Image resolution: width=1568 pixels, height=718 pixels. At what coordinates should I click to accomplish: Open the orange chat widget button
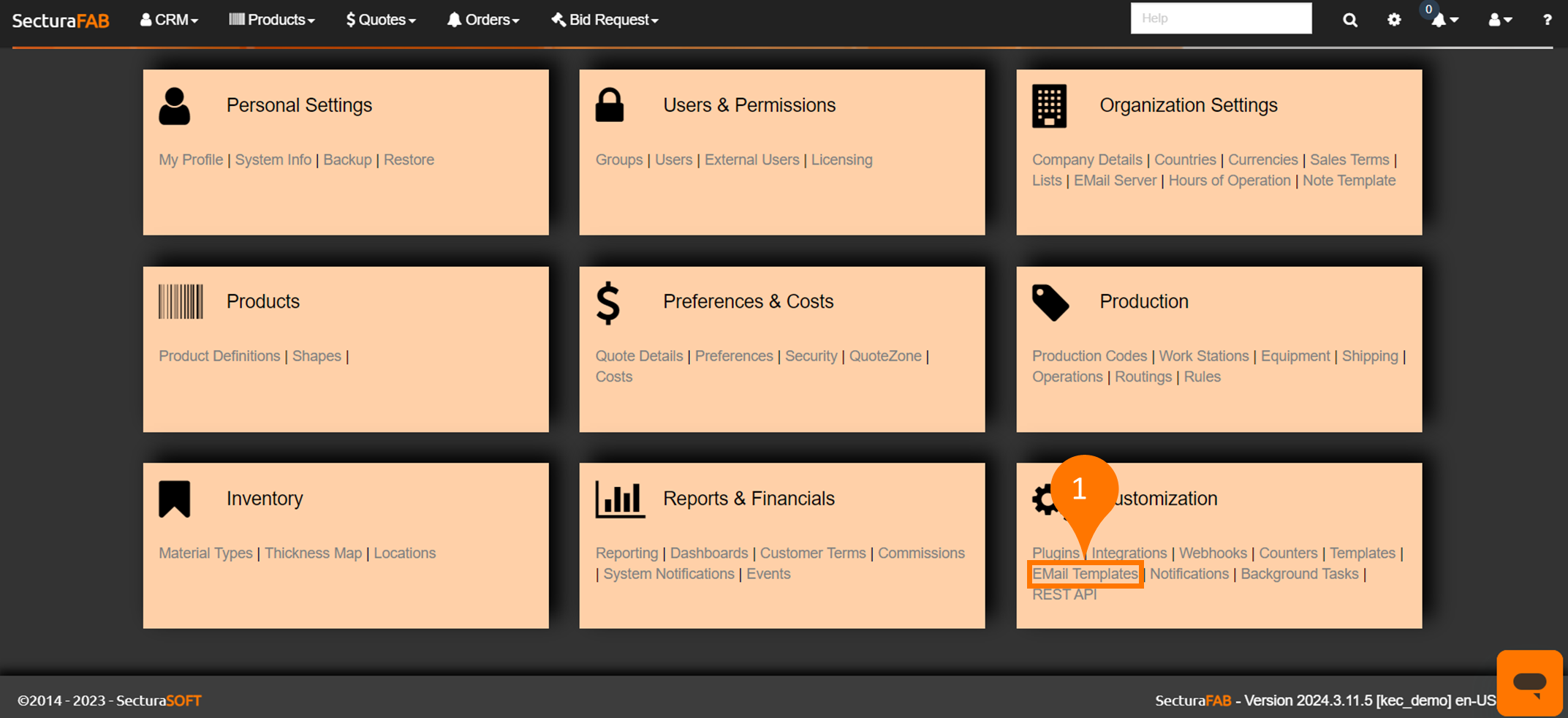tap(1529, 682)
